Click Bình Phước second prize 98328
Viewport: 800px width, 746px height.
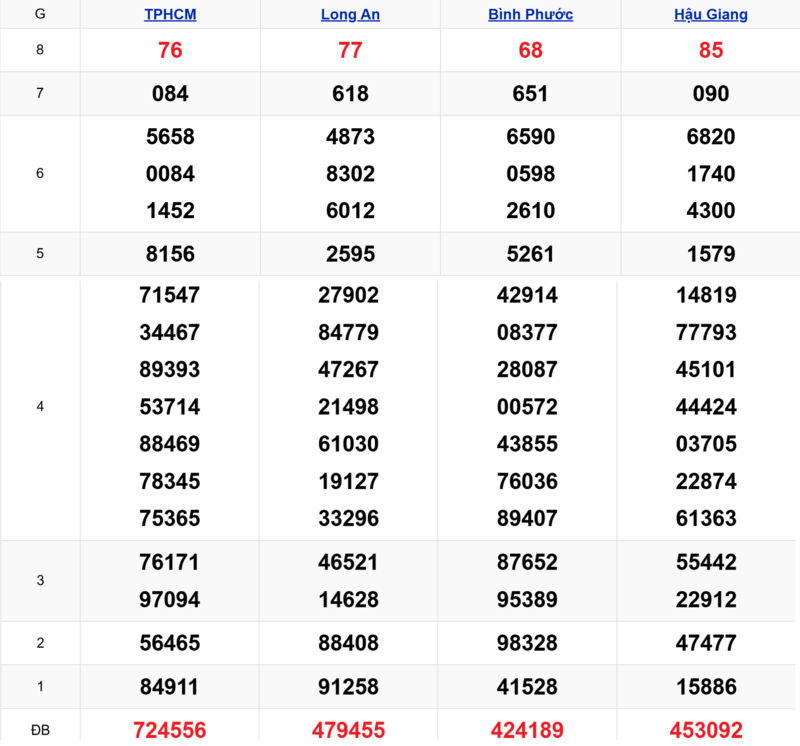point(530,643)
